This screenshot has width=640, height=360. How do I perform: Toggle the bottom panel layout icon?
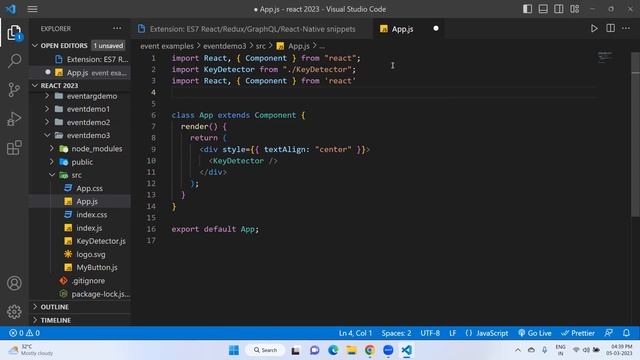[x=543, y=9]
